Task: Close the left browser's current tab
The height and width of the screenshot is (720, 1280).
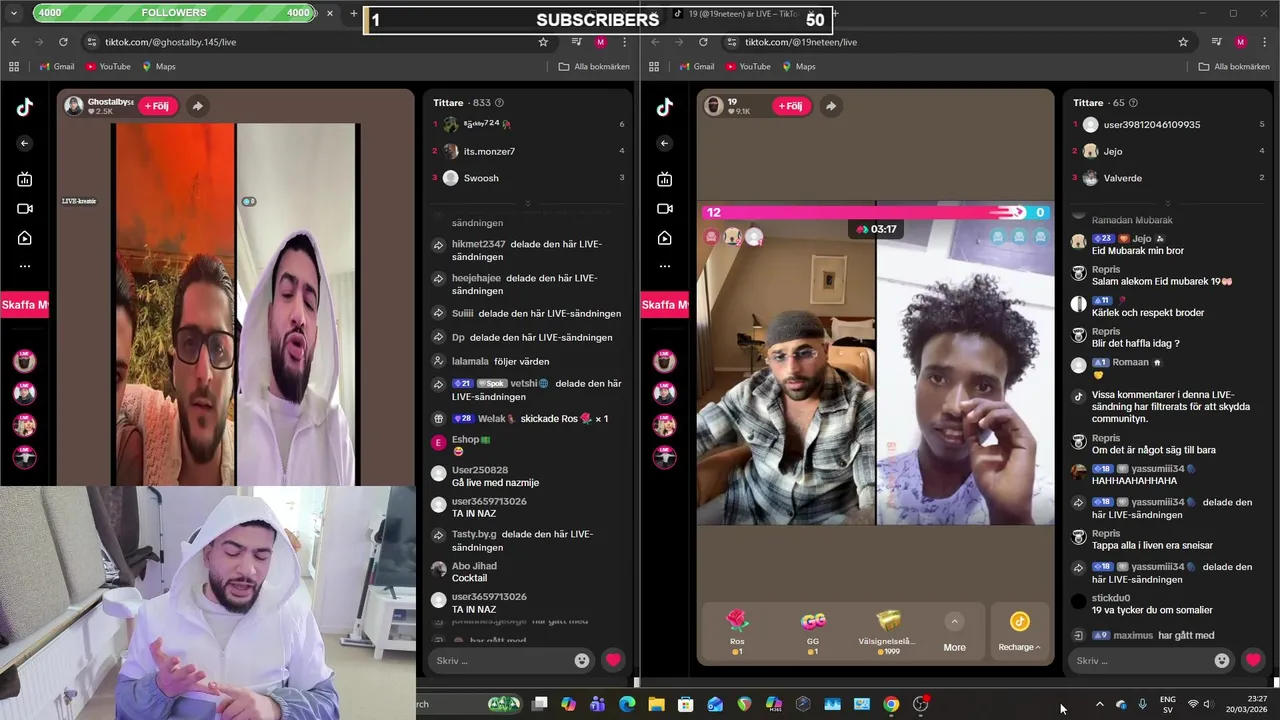Action: click(x=330, y=13)
